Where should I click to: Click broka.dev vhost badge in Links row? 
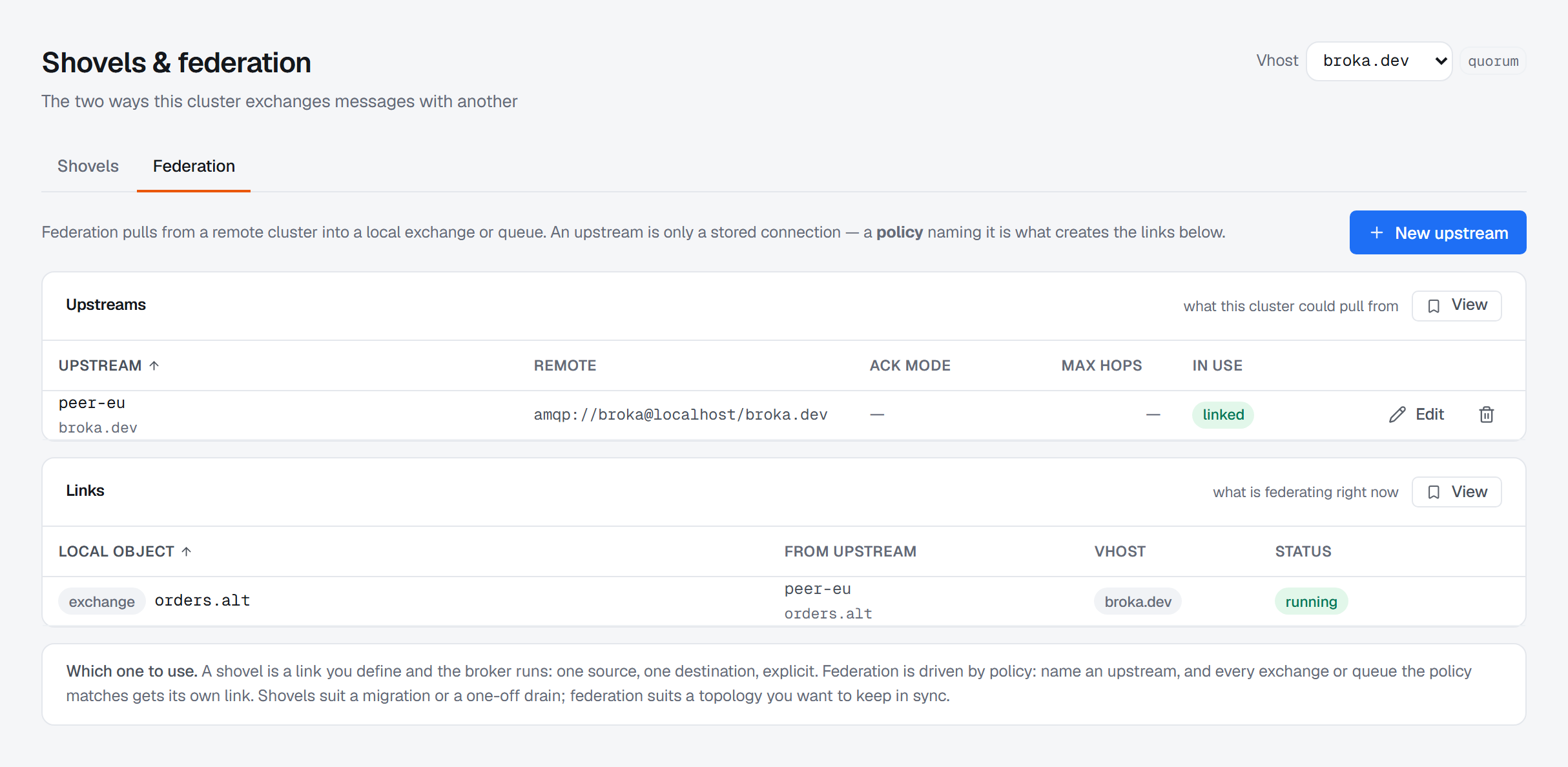click(x=1138, y=602)
